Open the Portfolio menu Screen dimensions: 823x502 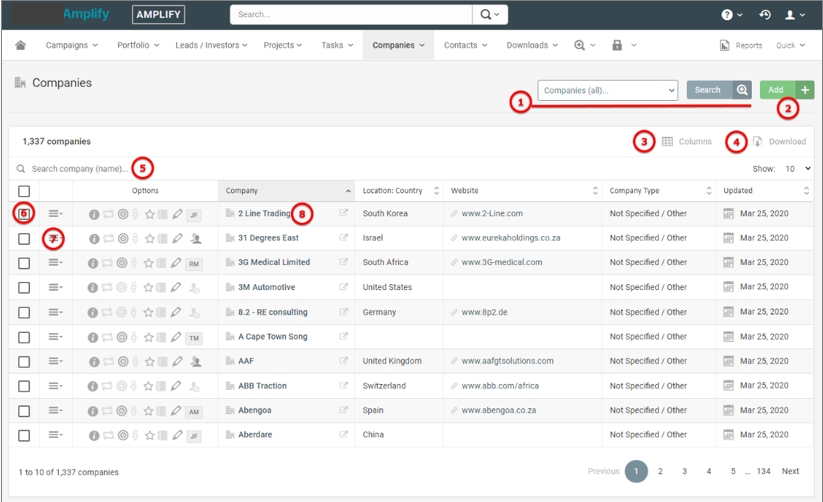(x=138, y=45)
